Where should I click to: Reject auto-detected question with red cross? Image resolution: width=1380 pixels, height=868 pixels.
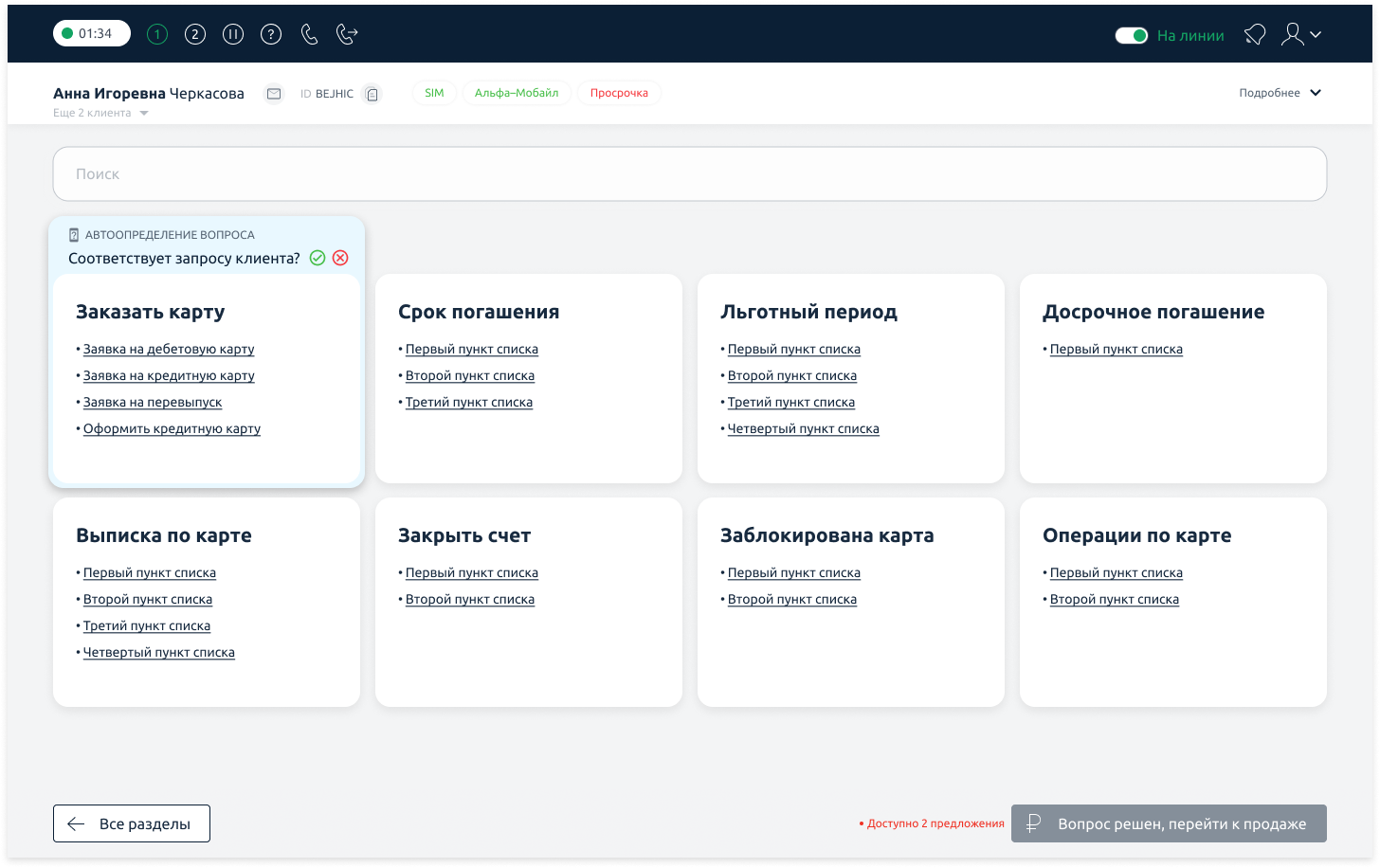tap(340, 258)
